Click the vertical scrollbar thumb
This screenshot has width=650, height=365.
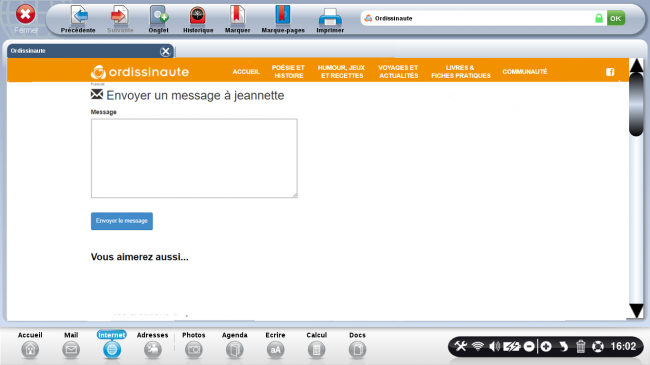point(636,105)
